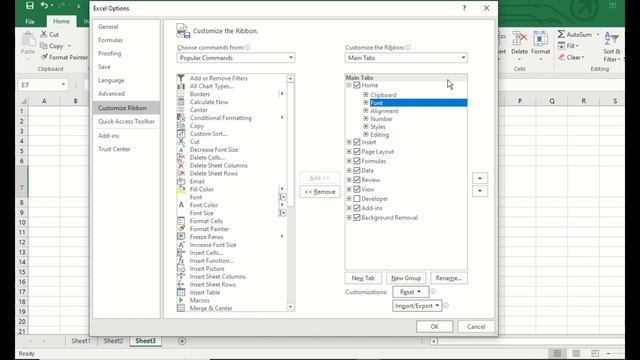This screenshot has height=360, width=640.
Task: Open the Proofing options category
Action: coord(109,53)
